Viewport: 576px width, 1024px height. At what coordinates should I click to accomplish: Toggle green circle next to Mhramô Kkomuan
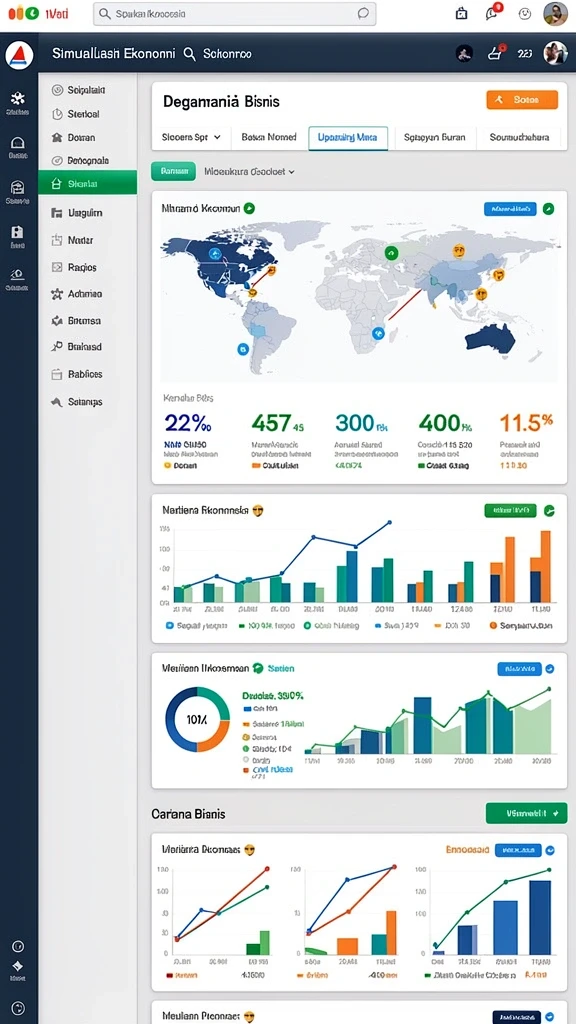[x=248, y=208]
